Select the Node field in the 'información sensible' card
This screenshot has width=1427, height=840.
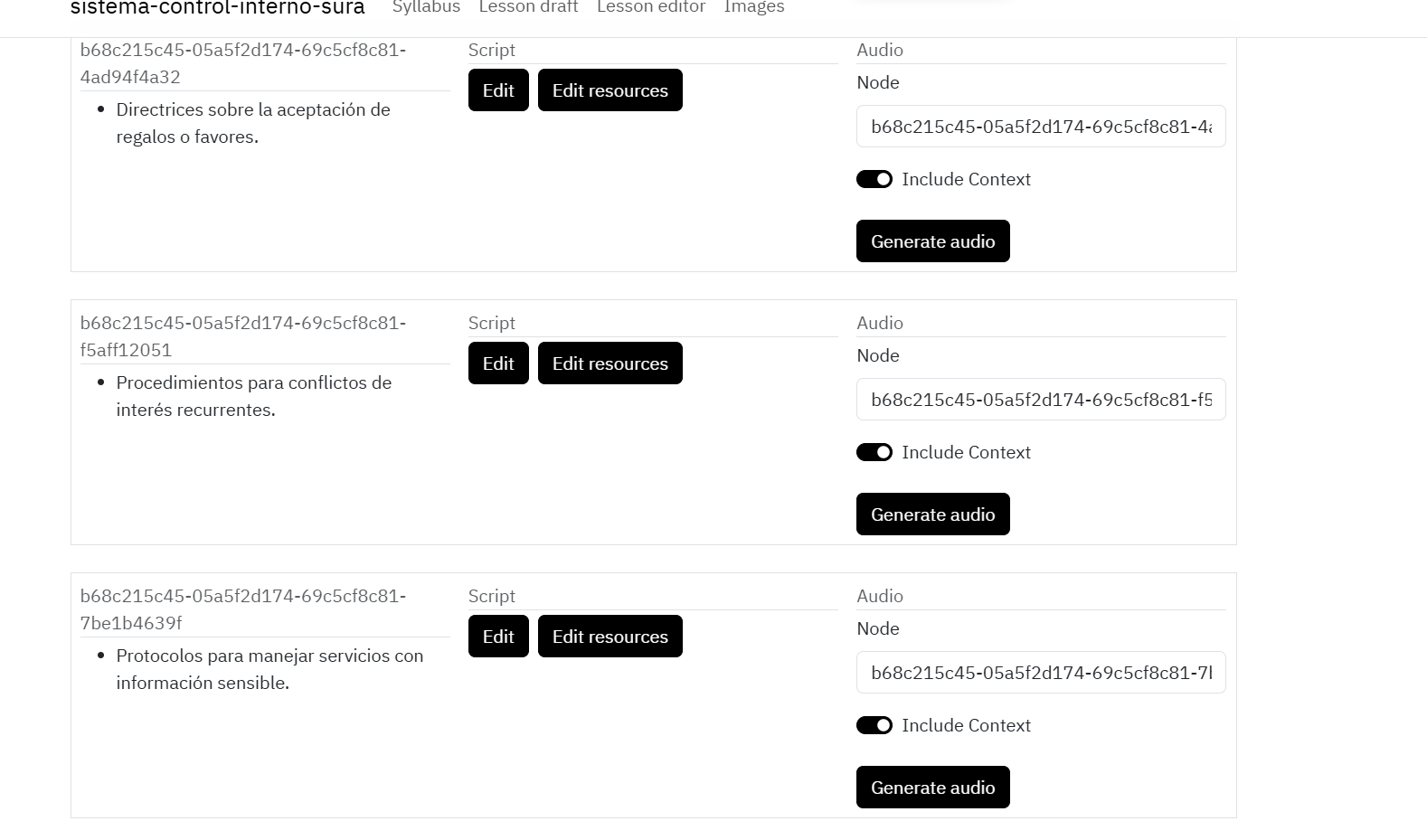(1040, 673)
